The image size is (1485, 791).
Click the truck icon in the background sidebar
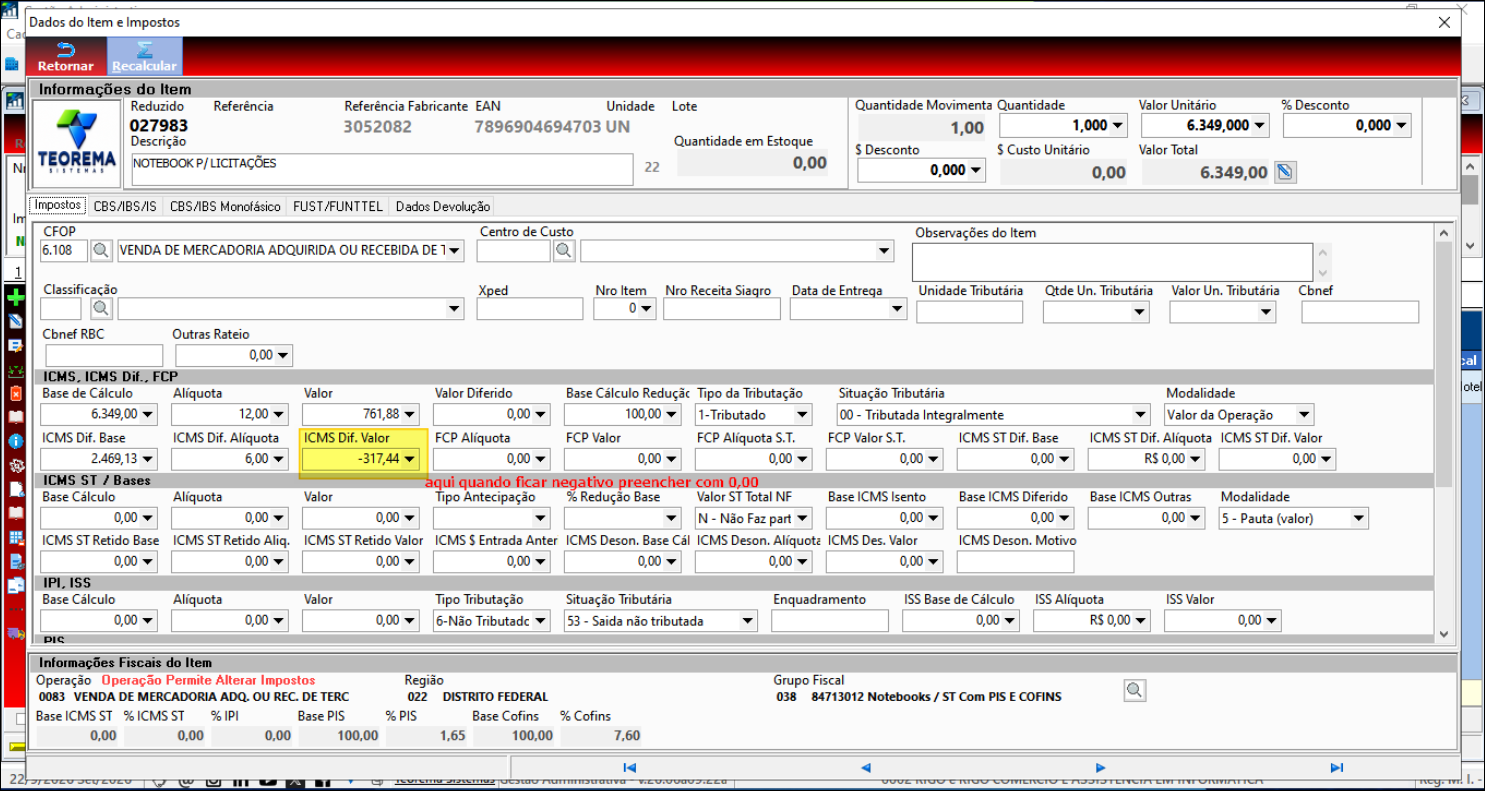coord(16,632)
